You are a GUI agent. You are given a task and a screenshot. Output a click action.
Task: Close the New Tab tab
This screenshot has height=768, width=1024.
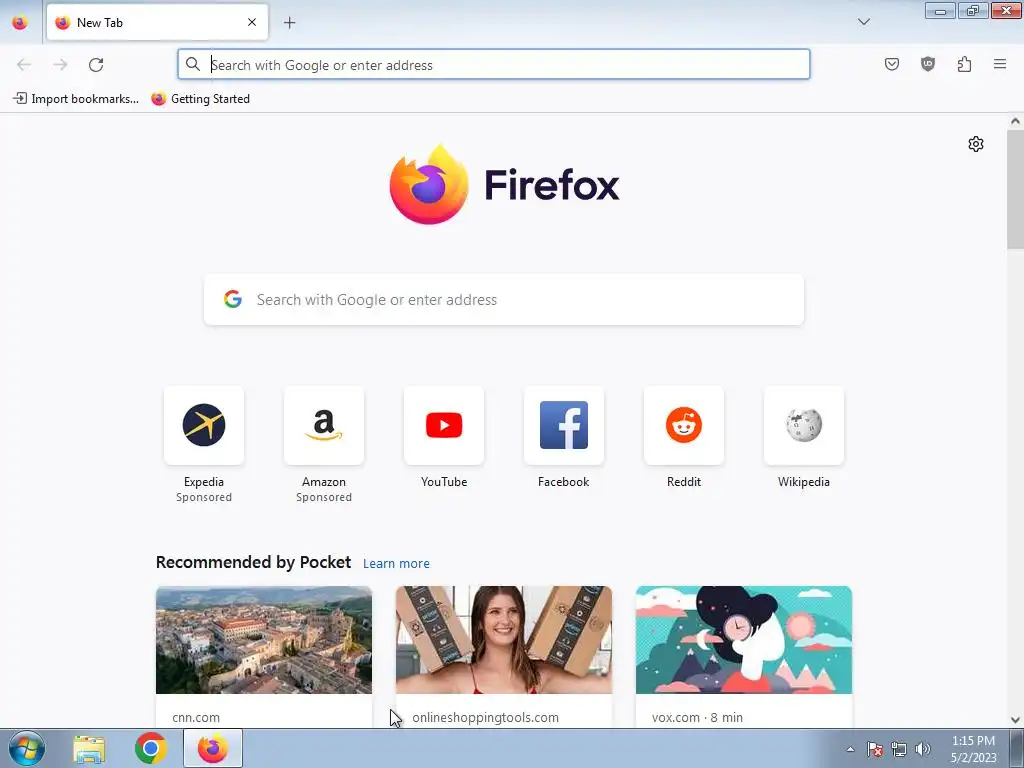(252, 22)
